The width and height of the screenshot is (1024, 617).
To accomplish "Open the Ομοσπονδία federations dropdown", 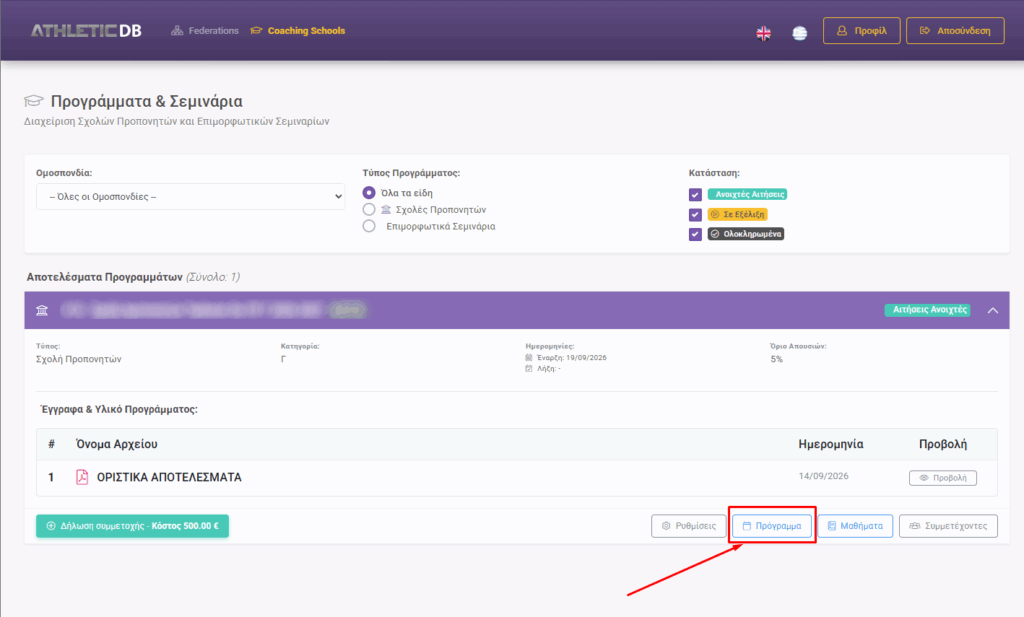I will [x=191, y=197].
